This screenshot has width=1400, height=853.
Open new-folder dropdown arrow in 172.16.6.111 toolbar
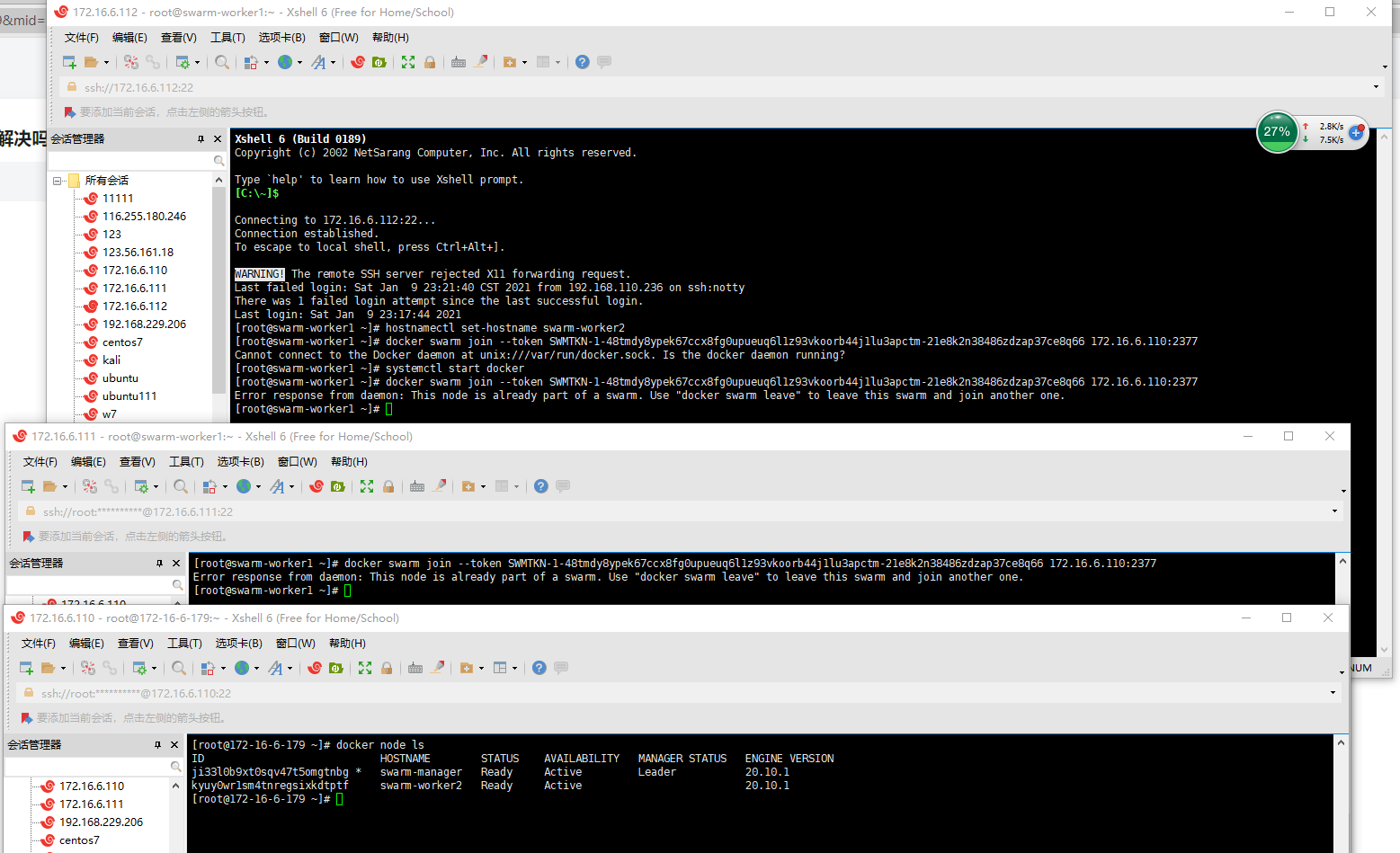click(483, 487)
